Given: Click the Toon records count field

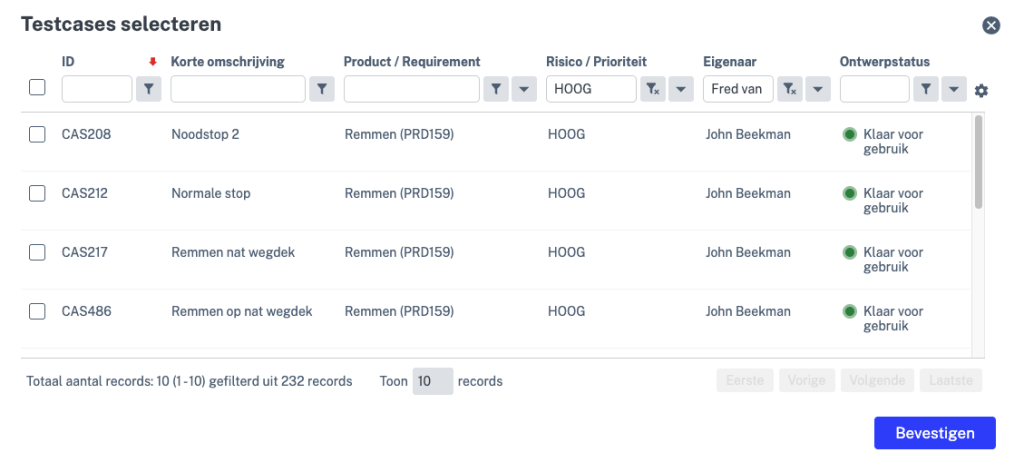Looking at the screenshot, I should click(x=432, y=381).
